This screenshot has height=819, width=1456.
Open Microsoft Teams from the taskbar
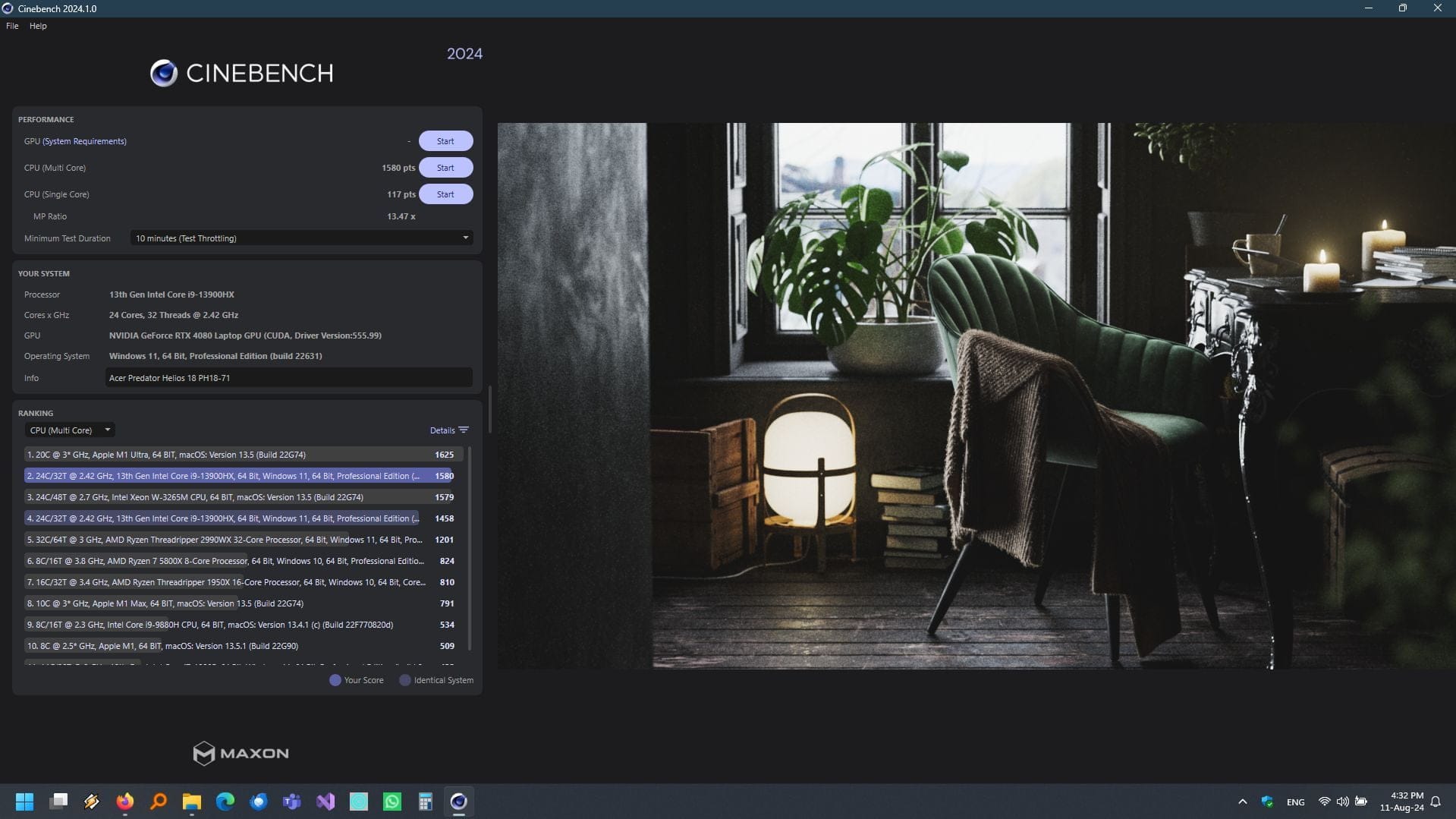point(292,802)
